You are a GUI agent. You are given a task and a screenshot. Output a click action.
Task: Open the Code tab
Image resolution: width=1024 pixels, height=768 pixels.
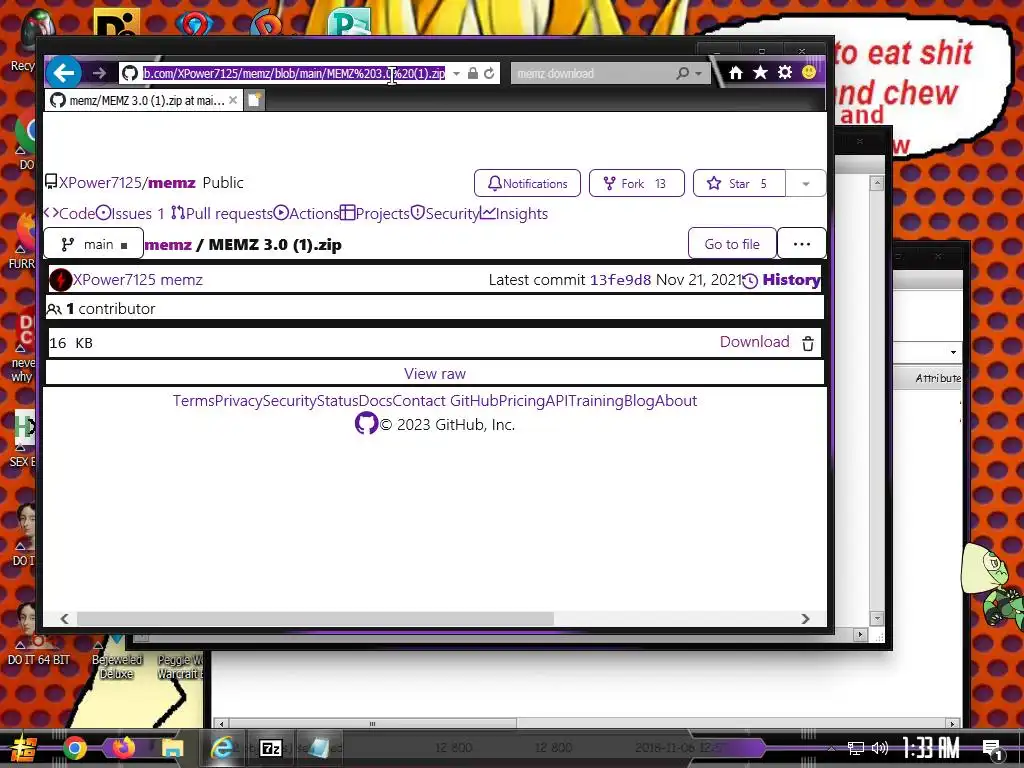pyautogui.click(x=69, y=214)
